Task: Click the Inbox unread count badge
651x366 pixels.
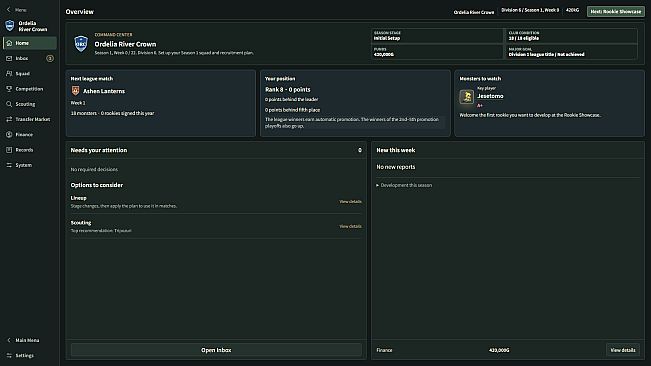Action: tap(50, 59)
